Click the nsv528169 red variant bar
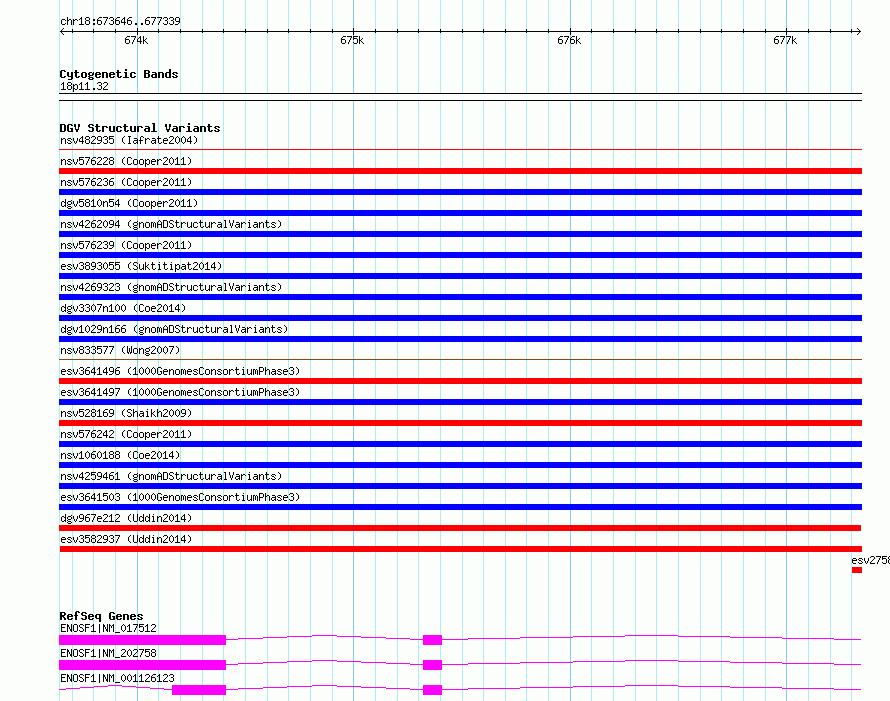890x701 pixels. pyautogui.click(x=460, y=423)
